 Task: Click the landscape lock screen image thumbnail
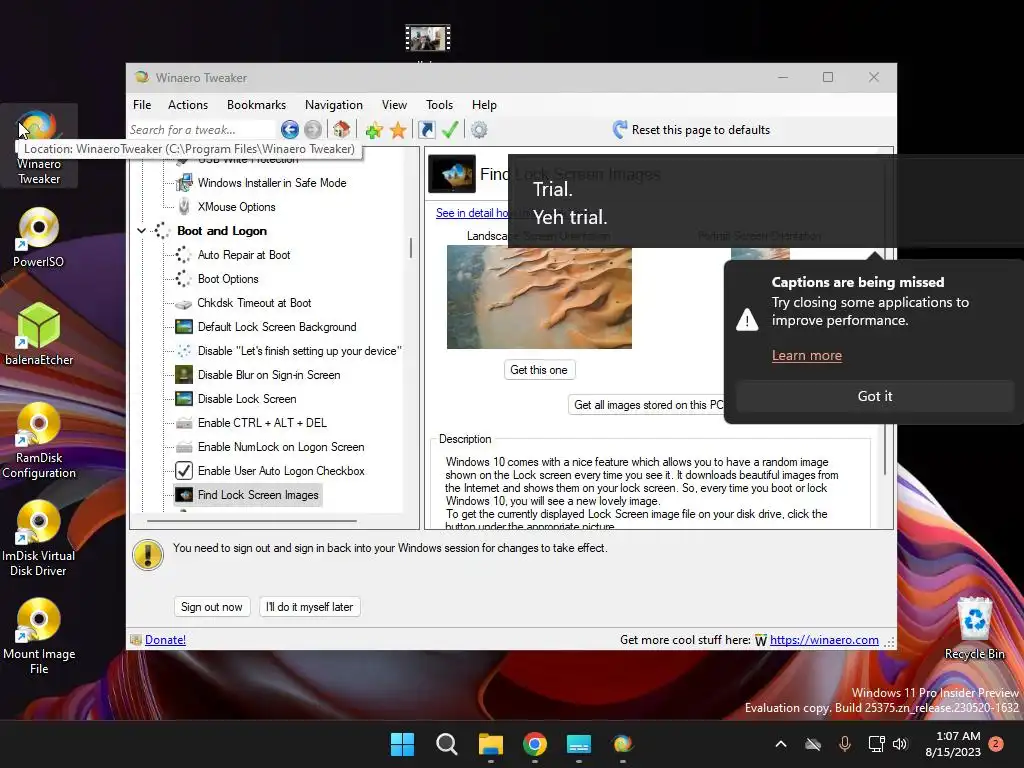point(539,297)
